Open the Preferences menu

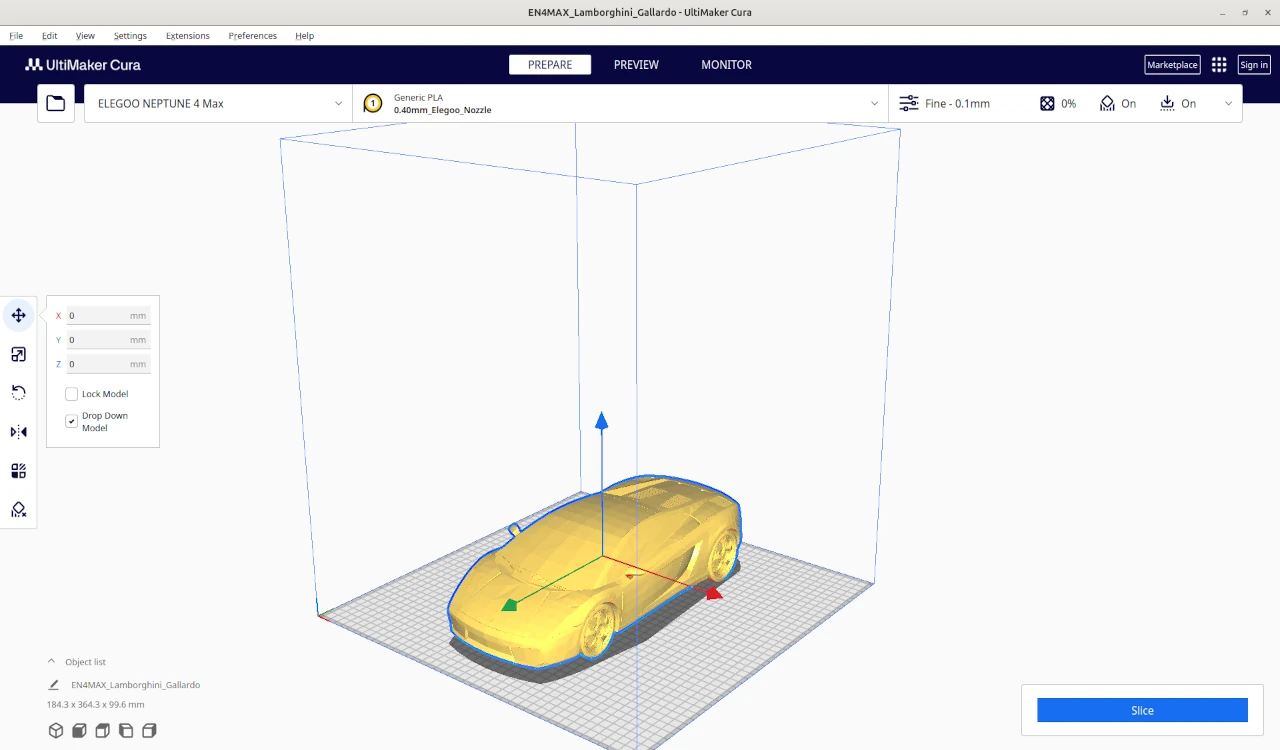[252, 36]
